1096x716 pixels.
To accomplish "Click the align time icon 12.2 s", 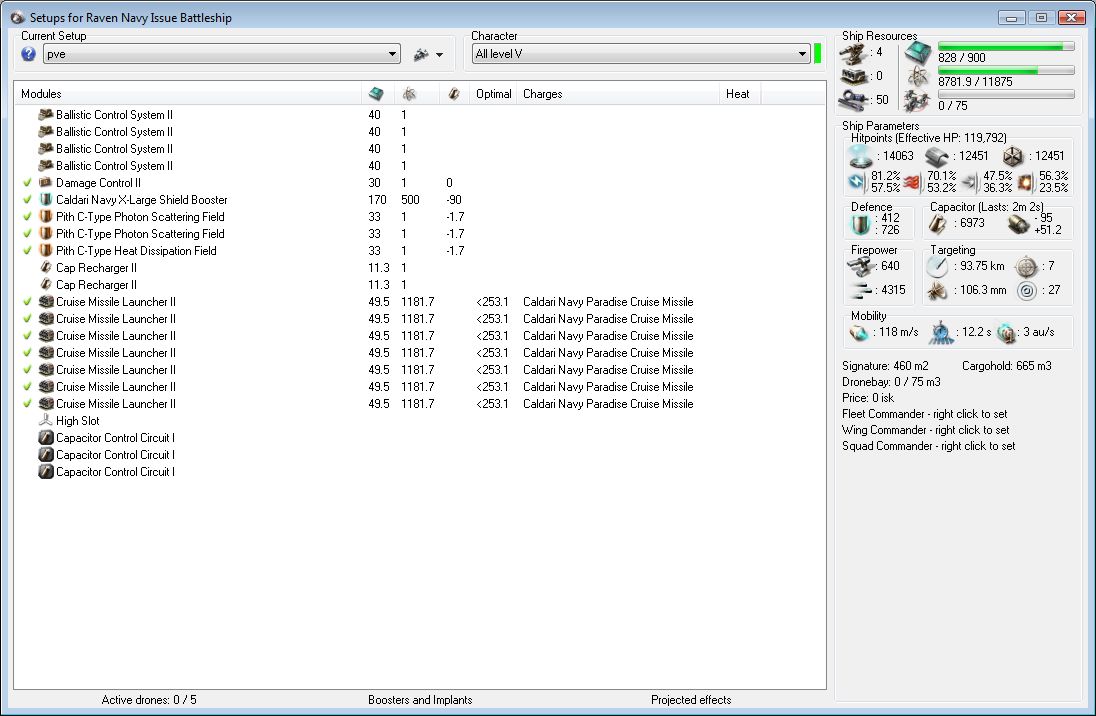I will click(x=942, y=333).
